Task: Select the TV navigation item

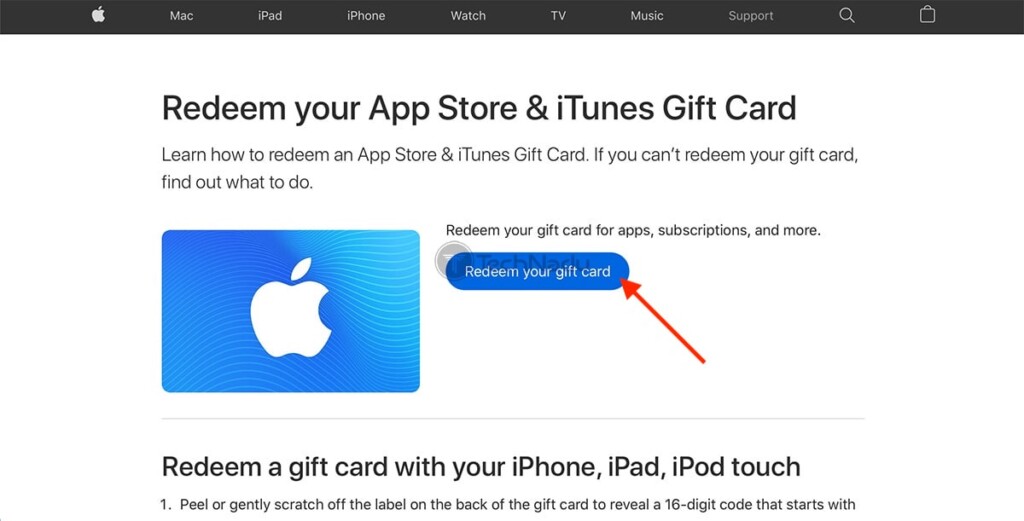Action: (558, 16)
